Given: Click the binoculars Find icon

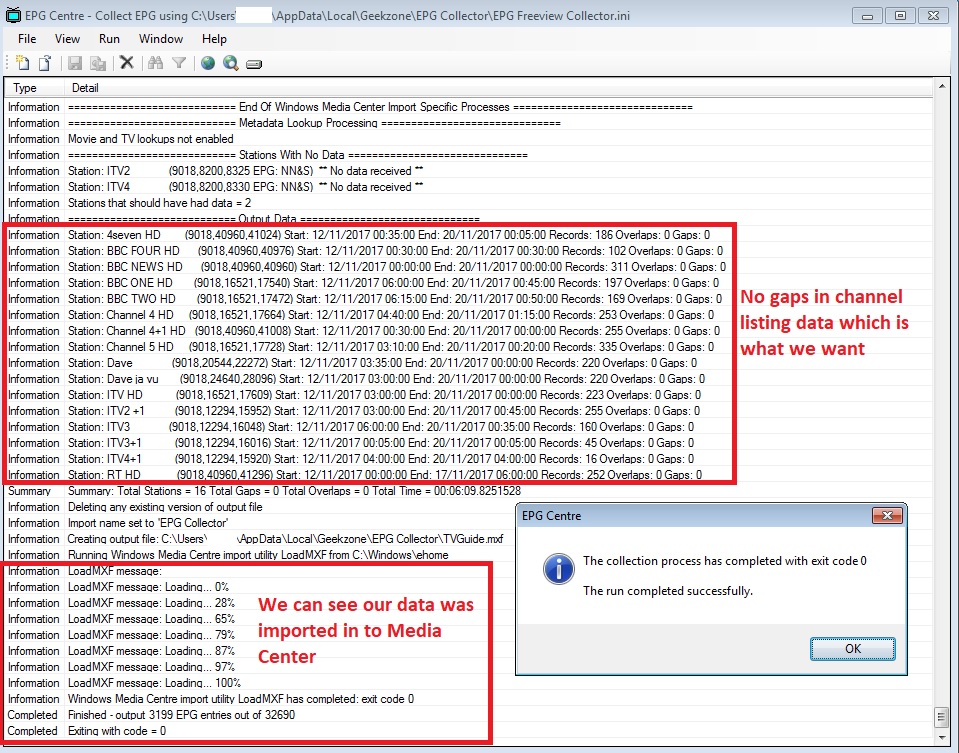Looking at the screenshot, I should tap(155, 63).
